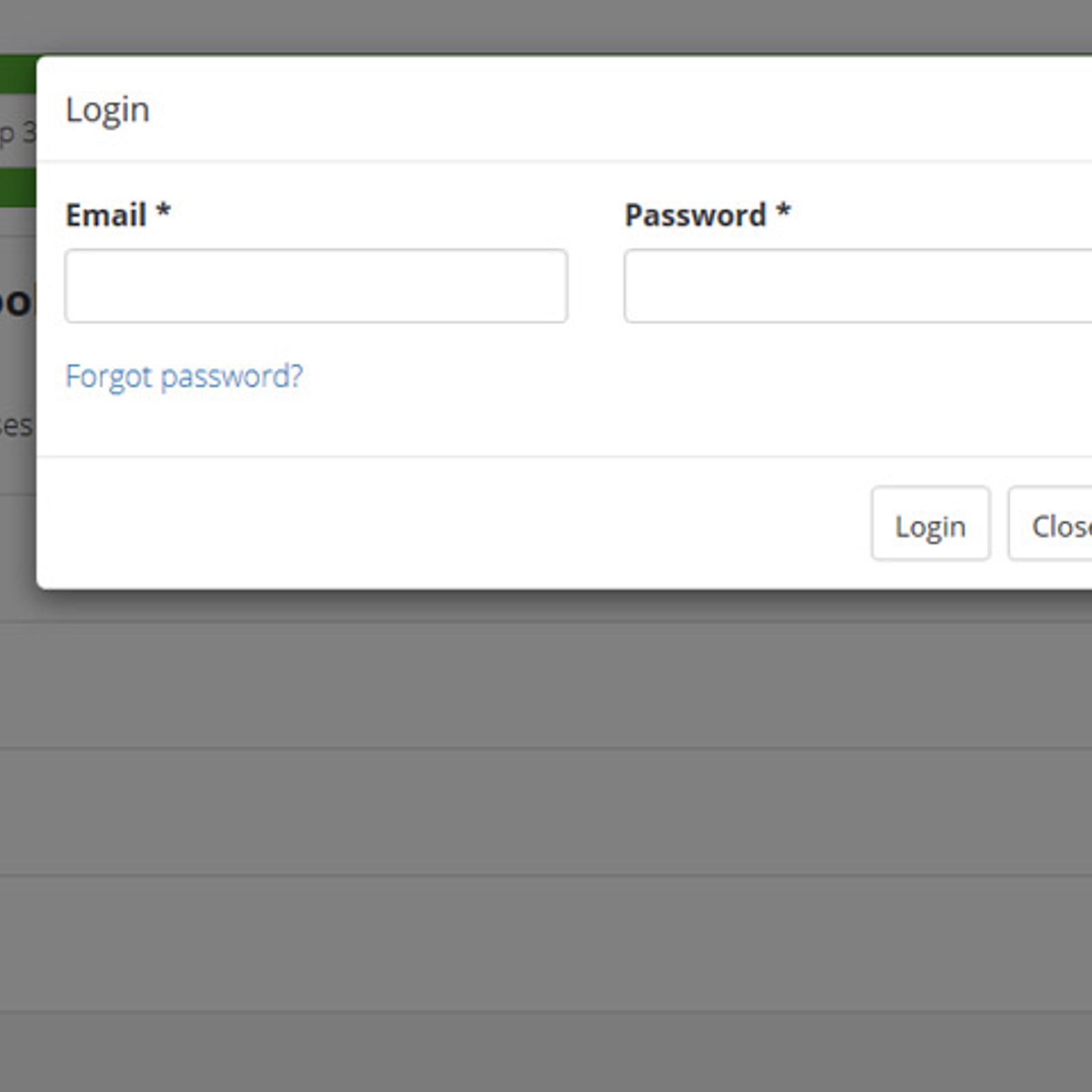Click the cut-off bold heading behind dialog

click(16, 301)
